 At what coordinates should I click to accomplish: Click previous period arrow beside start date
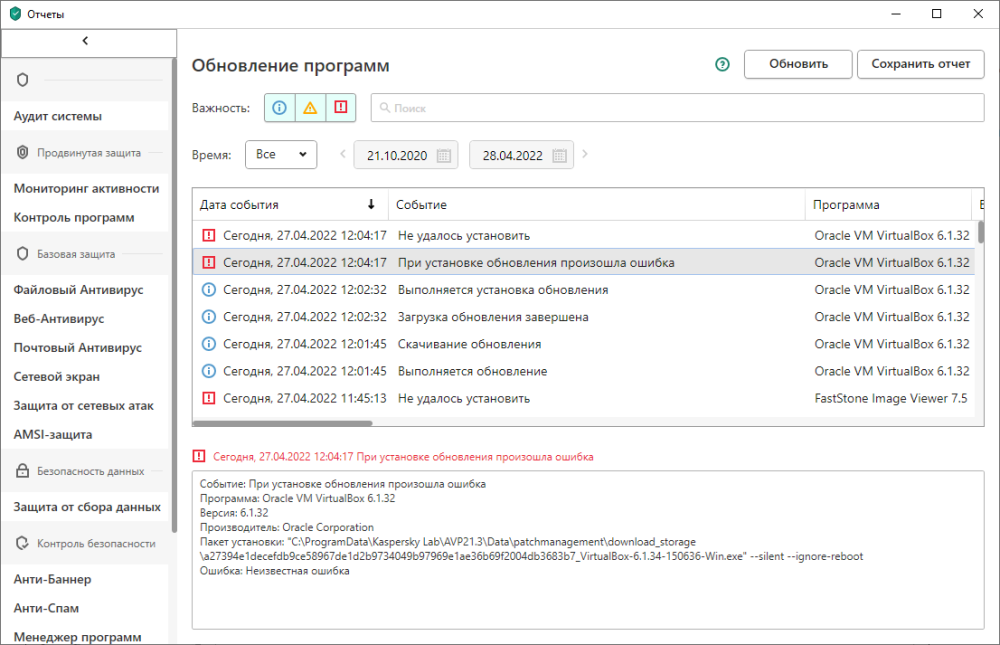click(x=343, y=154)
